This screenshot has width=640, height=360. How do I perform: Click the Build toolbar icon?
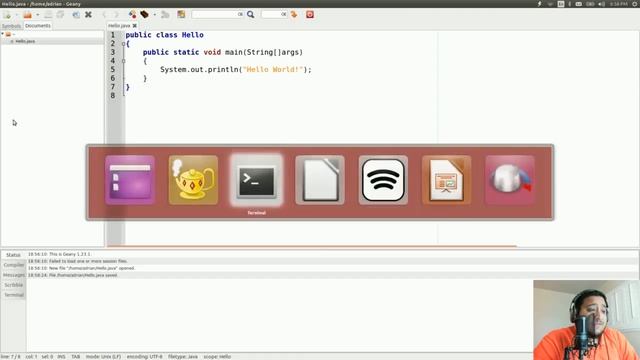tap(144, 15)
